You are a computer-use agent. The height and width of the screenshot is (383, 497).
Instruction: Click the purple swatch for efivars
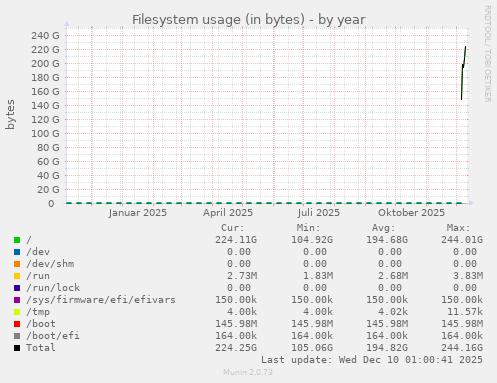(x=17, y=300)
